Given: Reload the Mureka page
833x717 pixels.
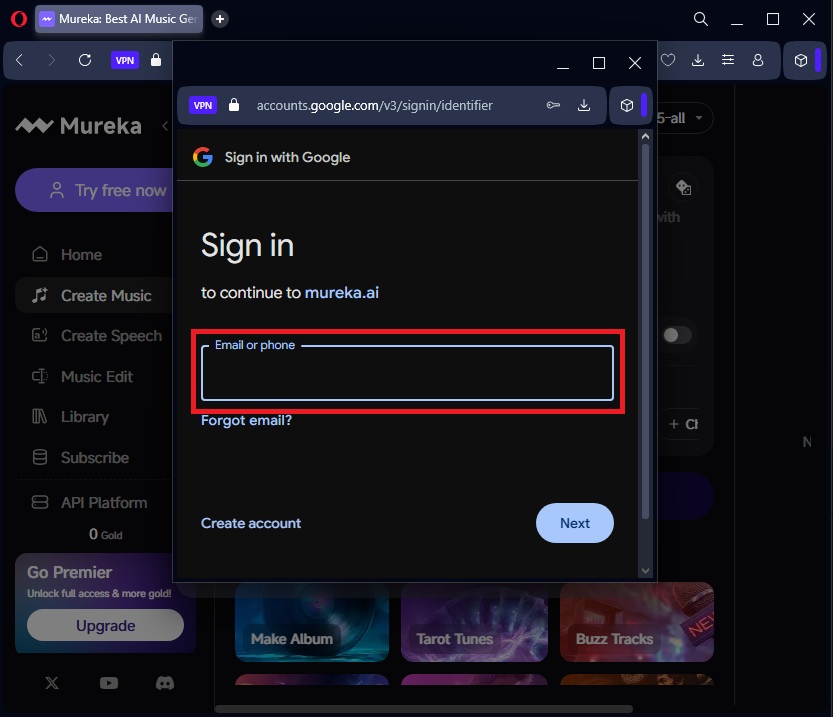Looking at the screenshot, I should coord(85,60).
